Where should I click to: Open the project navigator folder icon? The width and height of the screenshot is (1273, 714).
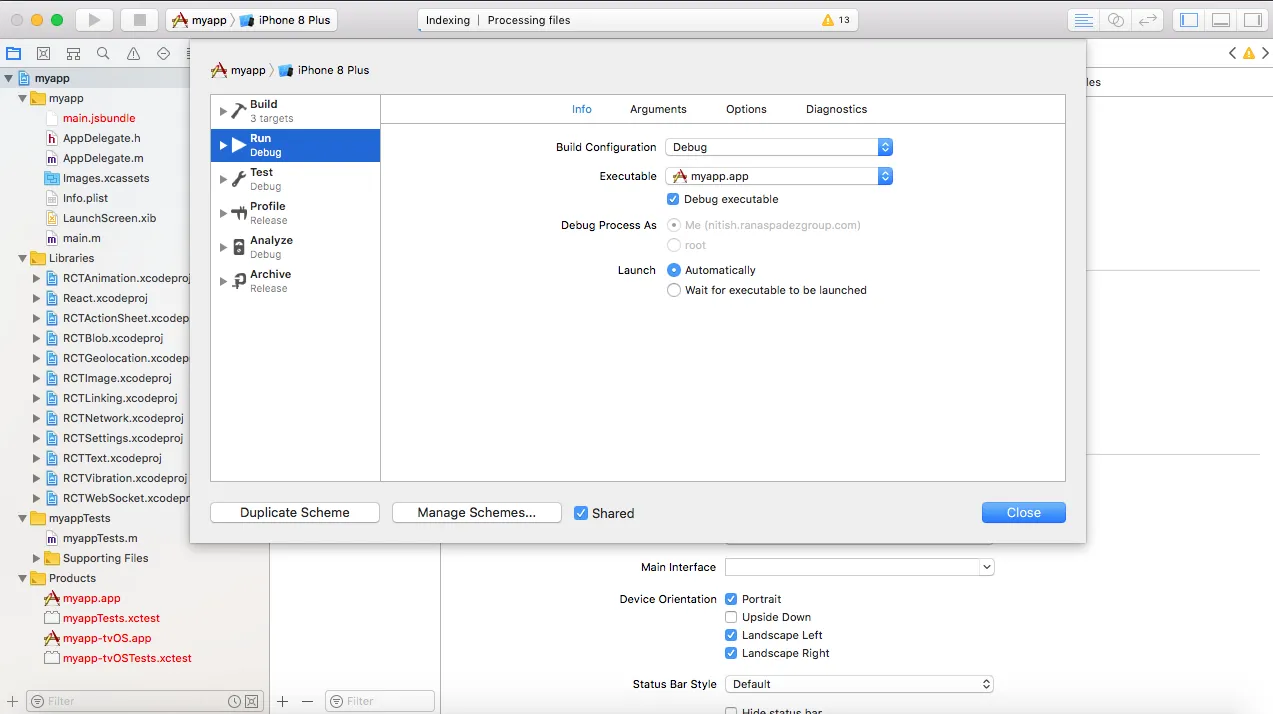coord(13,54)
